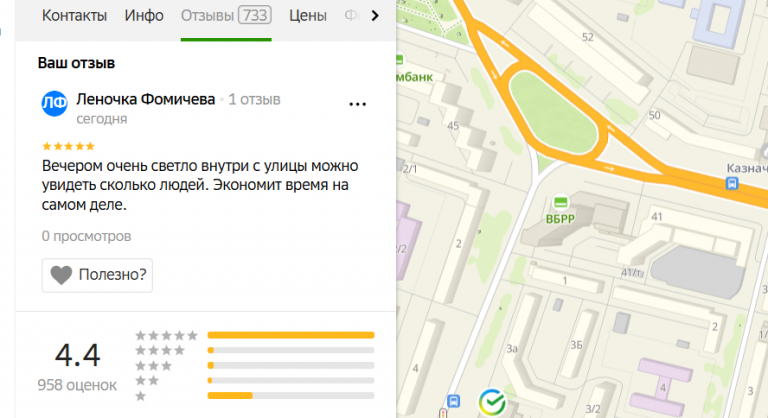Open the Цены tab
The image size is (768, 418).
(308, 16)
